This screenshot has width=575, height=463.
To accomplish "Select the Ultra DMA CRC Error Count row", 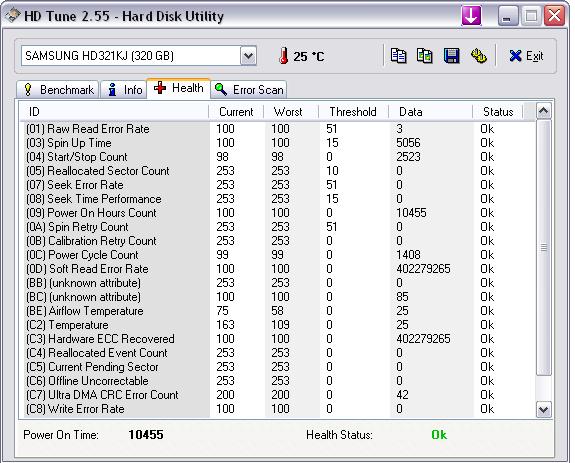I will click(279, 395).
